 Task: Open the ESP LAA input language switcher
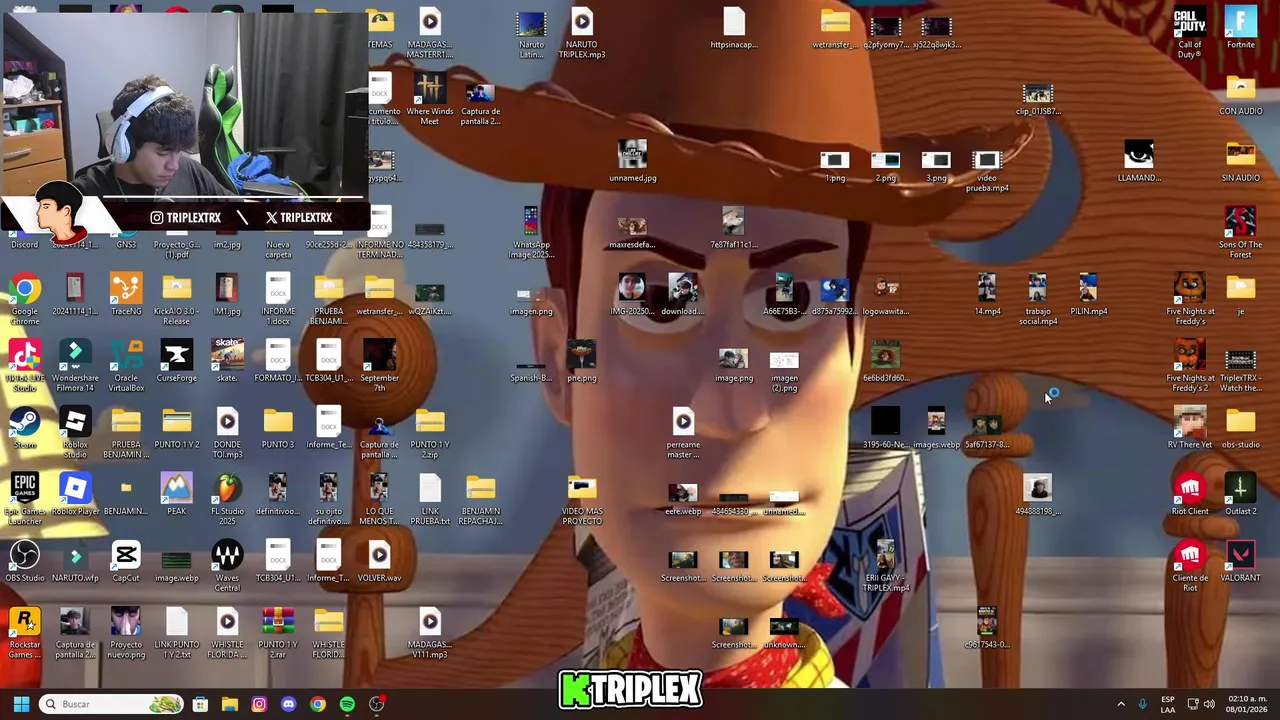[1168, 704]
